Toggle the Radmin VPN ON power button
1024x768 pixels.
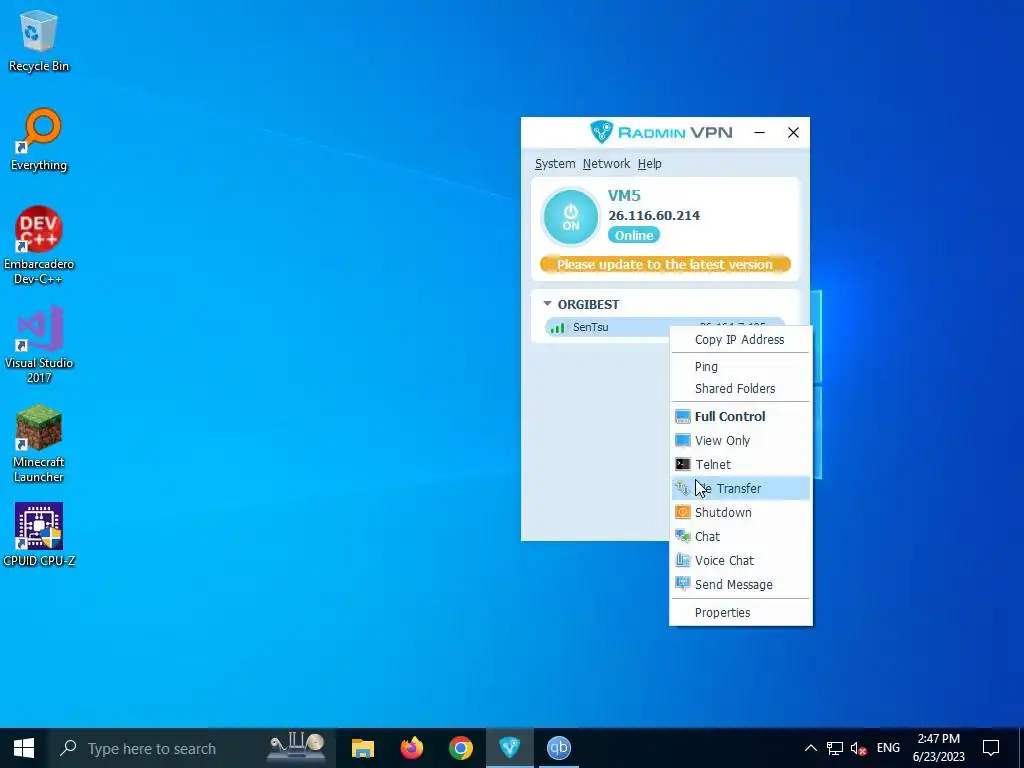[x=571, y=217]
